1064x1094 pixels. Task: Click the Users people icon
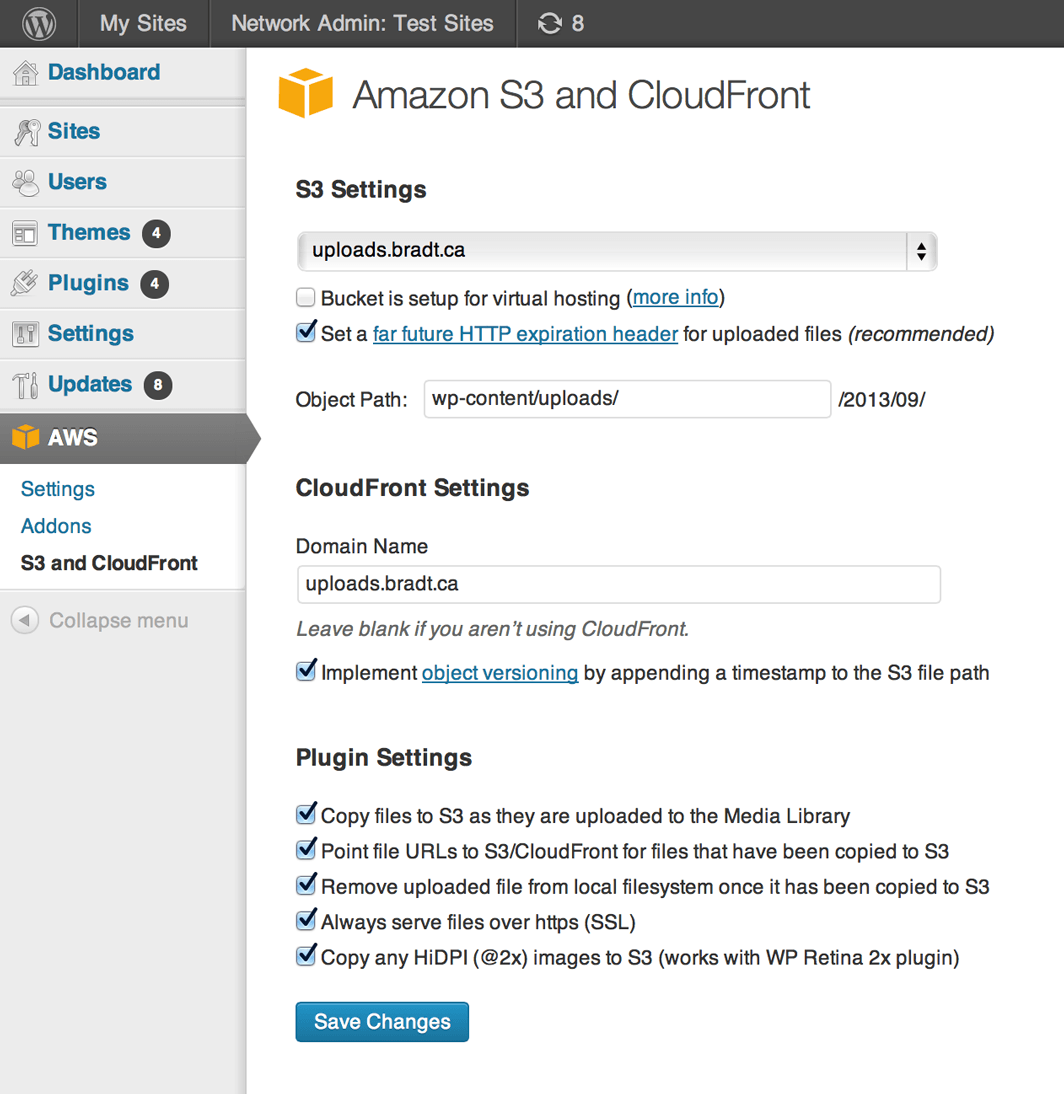click(x=26, y=183)
